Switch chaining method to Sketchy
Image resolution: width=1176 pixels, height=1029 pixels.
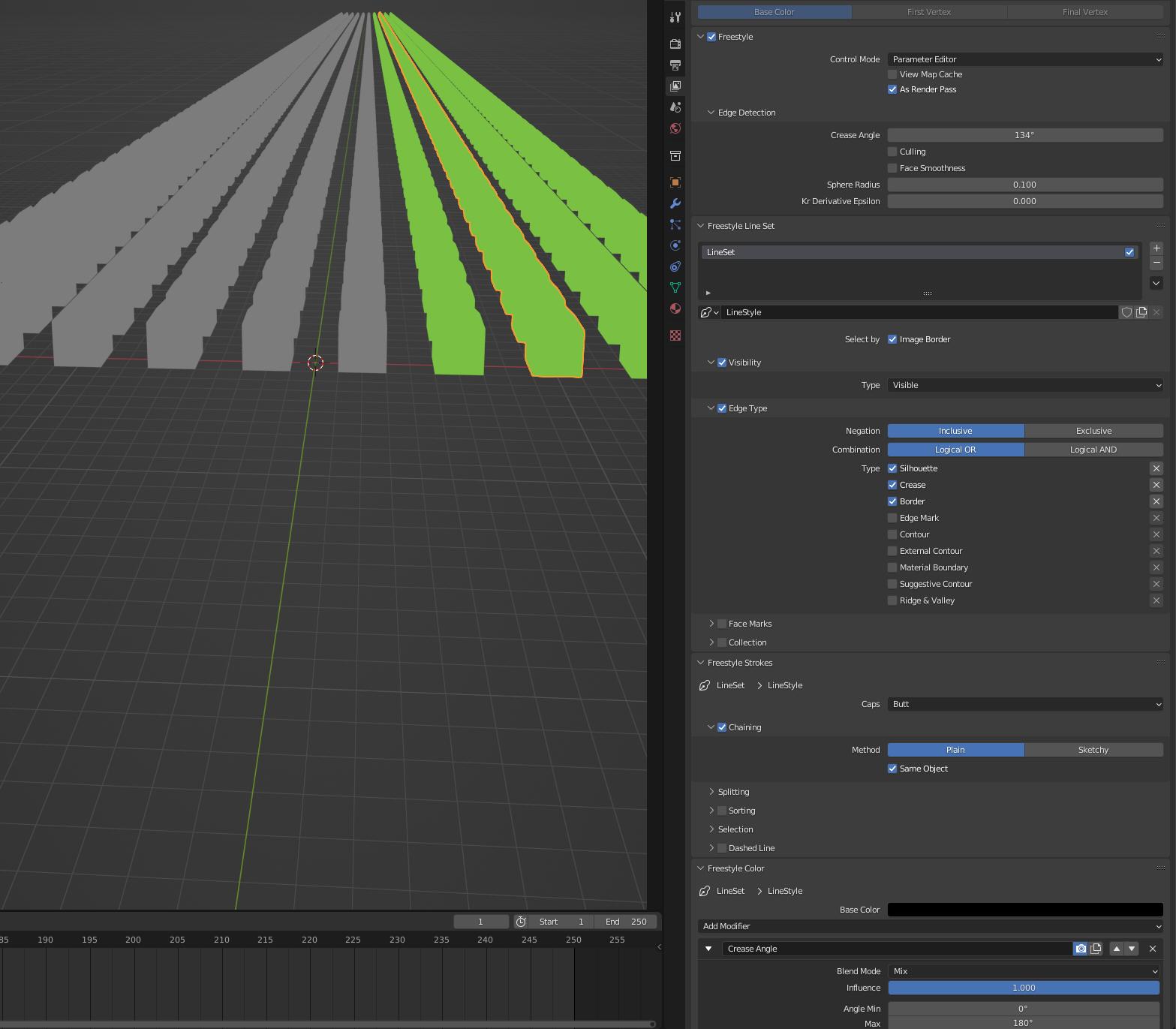pos(1093,750)
